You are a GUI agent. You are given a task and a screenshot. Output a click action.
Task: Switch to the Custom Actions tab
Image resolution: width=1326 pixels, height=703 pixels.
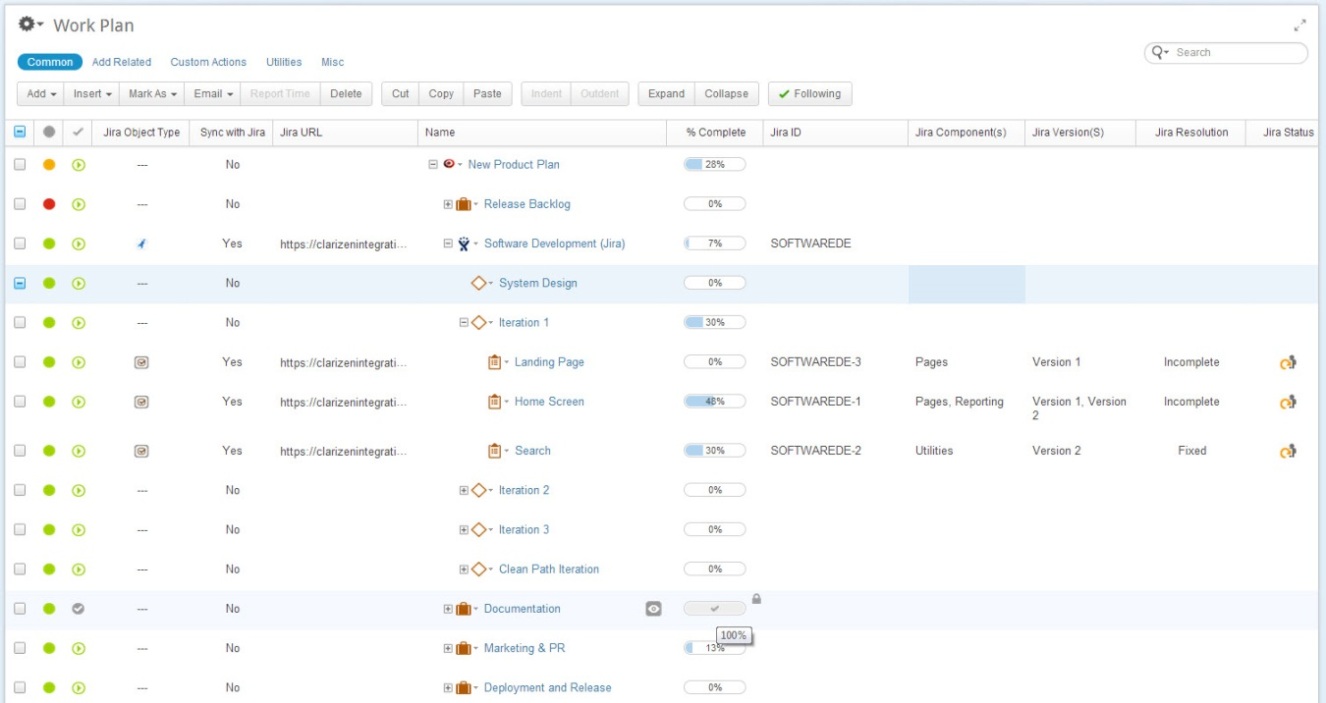[207, 62]
